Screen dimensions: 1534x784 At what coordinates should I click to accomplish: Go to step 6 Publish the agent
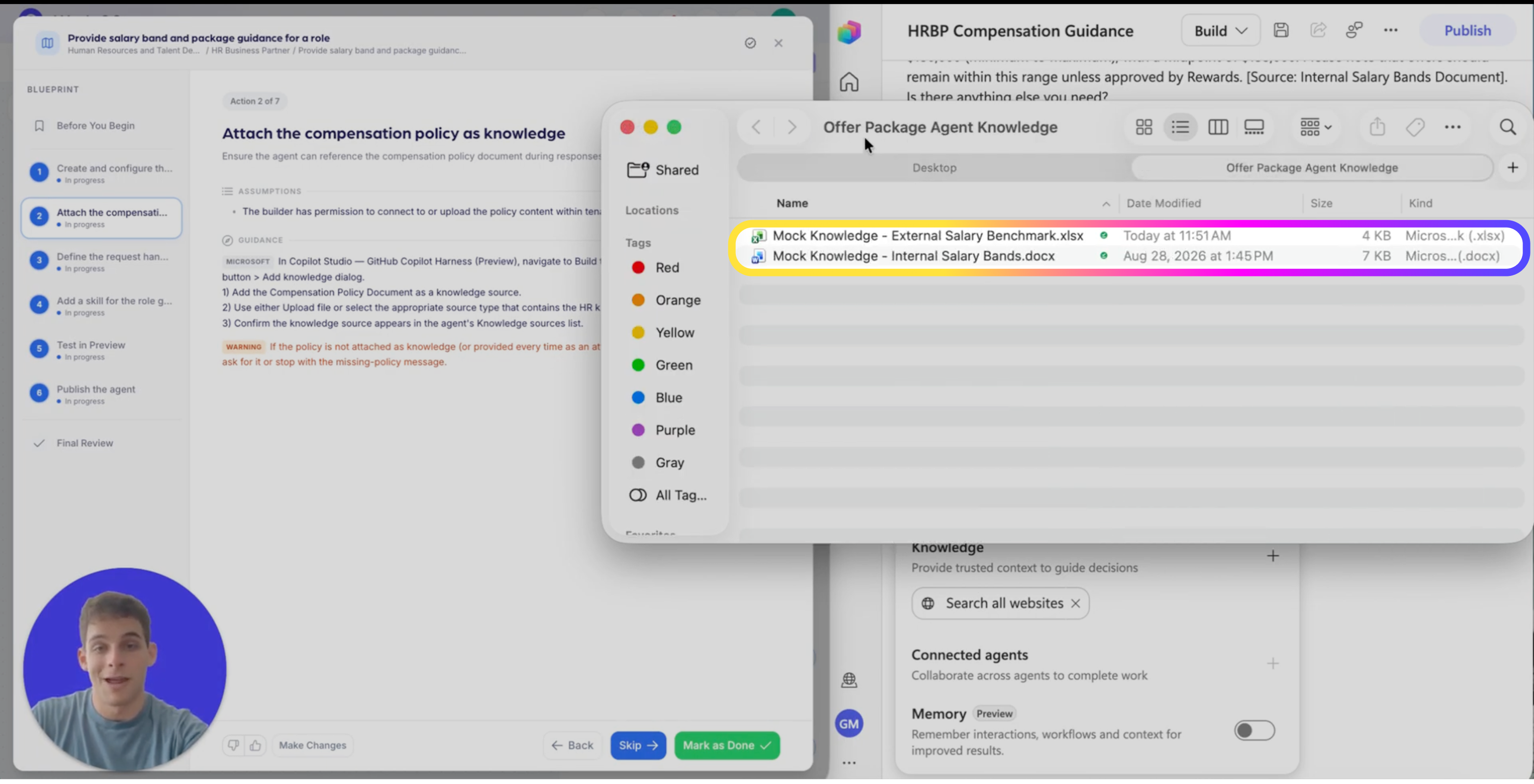[x=101, y=394]
